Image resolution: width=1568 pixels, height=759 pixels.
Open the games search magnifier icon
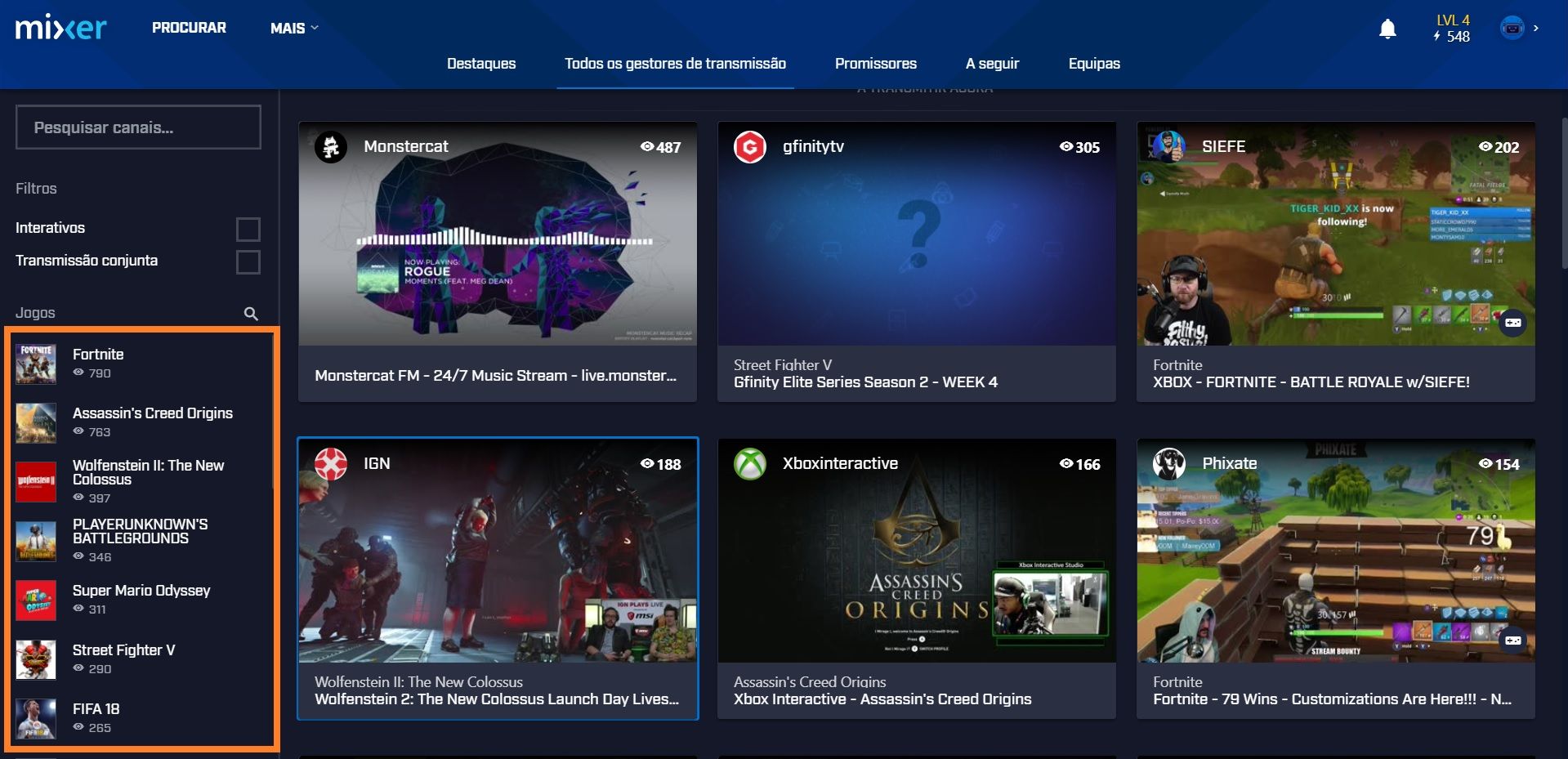pyautogui.click(x=251, y=314)
